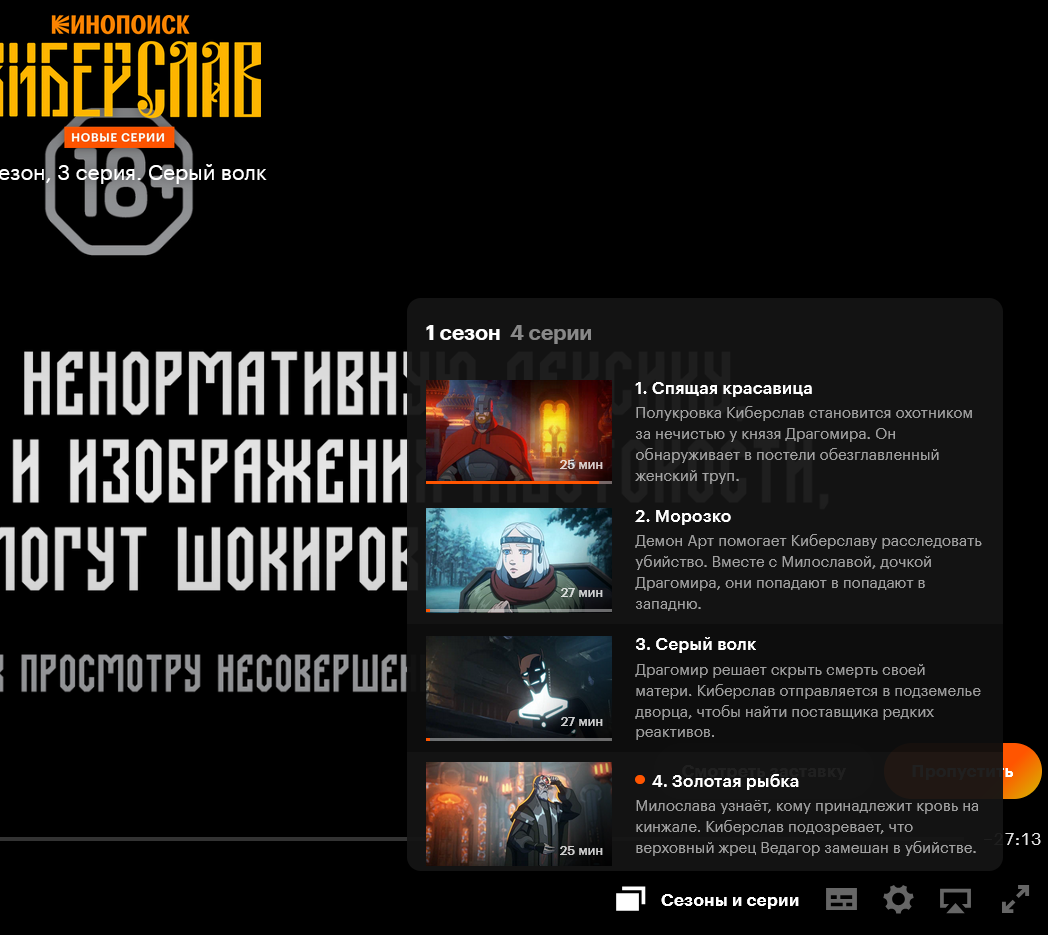Click the '1 сезон' season header

point(463,333)
